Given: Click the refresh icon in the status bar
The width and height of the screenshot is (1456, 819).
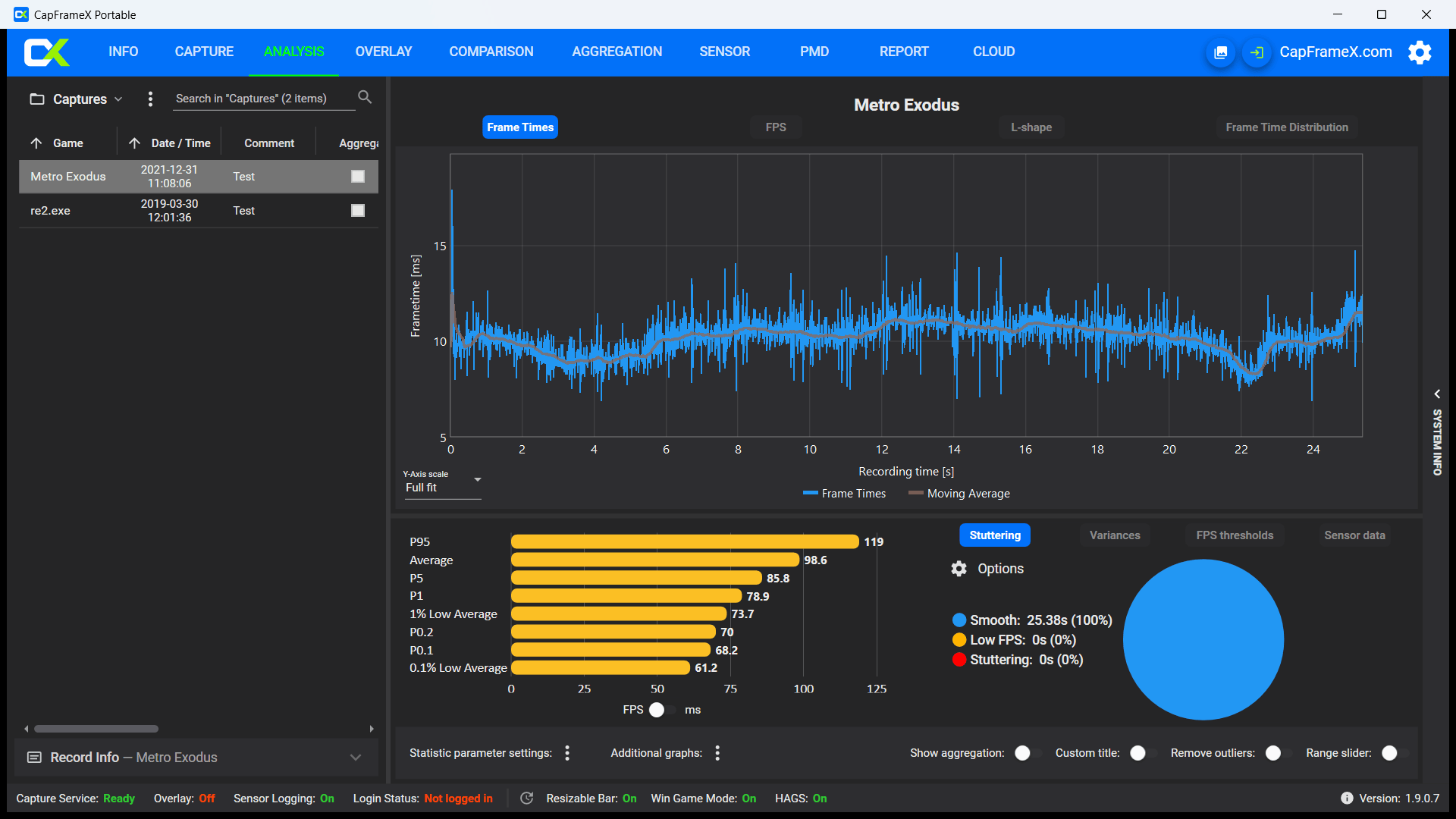Looking at the screenshot, I should click(527, 799).
